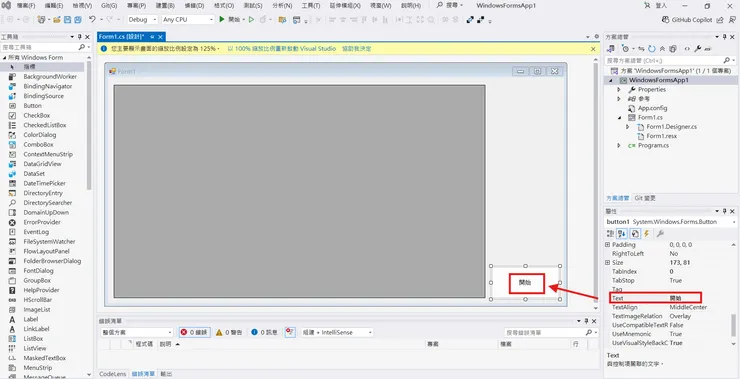Click the 協助我決定 help me decide link

coord(357,49)
